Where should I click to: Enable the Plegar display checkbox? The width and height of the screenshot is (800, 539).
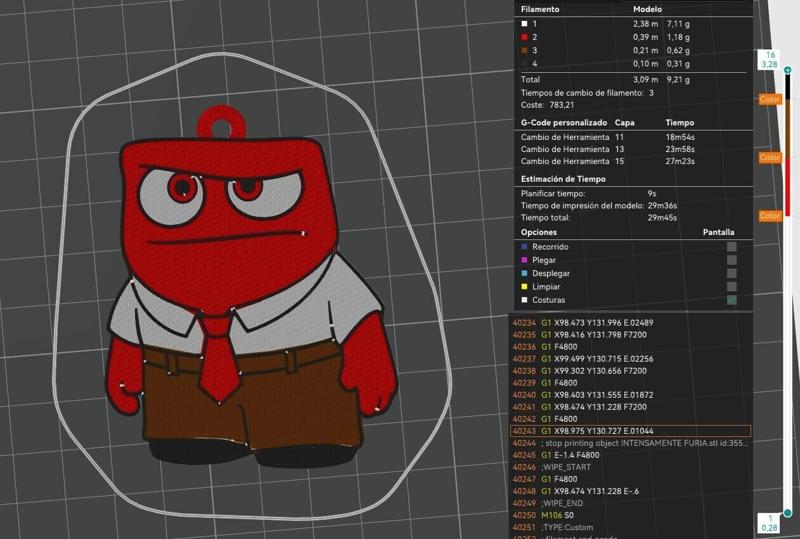(732, 260)
